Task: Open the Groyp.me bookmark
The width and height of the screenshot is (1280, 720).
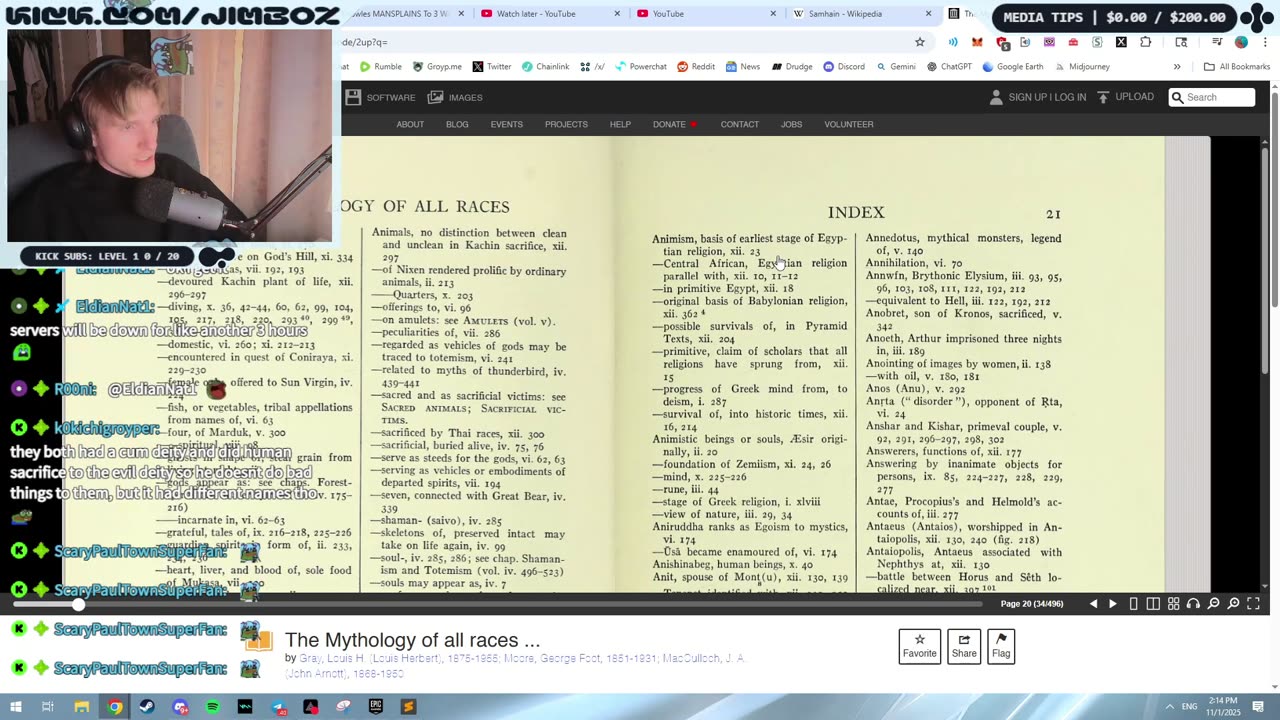Action: tap(437, 67)
